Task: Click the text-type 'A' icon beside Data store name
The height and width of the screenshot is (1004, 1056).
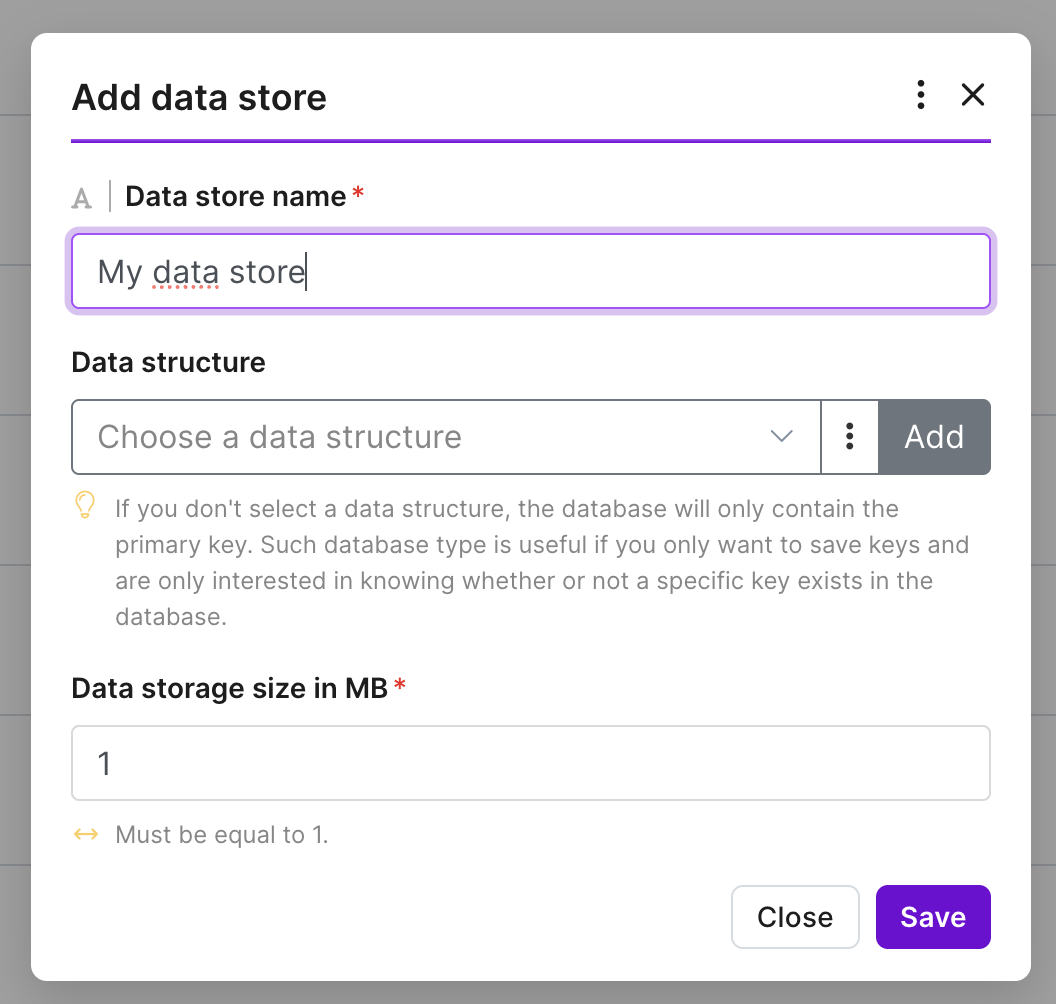Action: pyautogui.click(x=81, y=198)
